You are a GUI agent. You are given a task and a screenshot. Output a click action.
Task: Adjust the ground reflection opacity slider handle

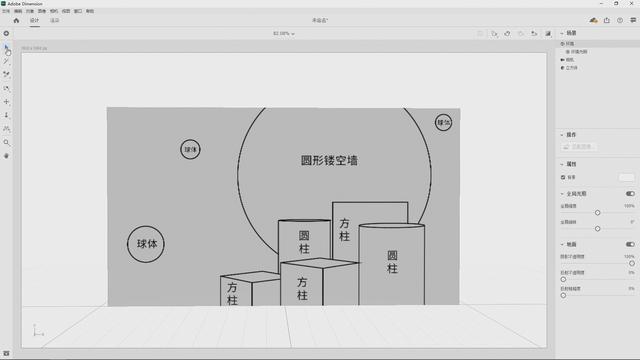click(x=563, y=279)
